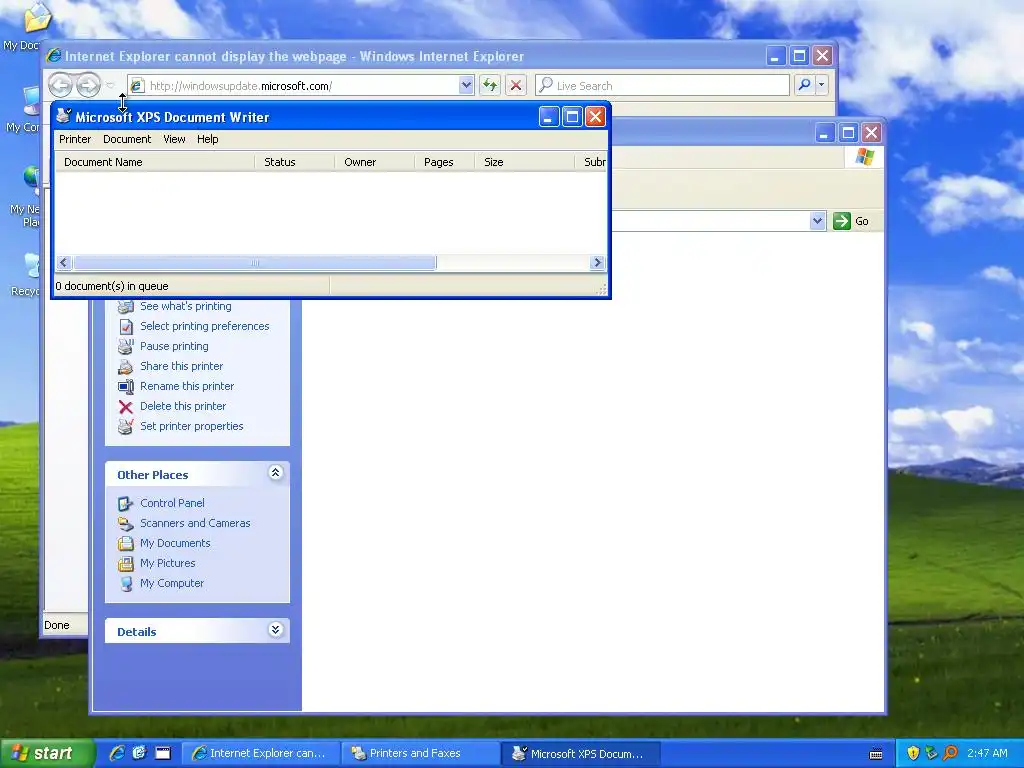
Task: Expand the Details panel
Action: point(276,630)
